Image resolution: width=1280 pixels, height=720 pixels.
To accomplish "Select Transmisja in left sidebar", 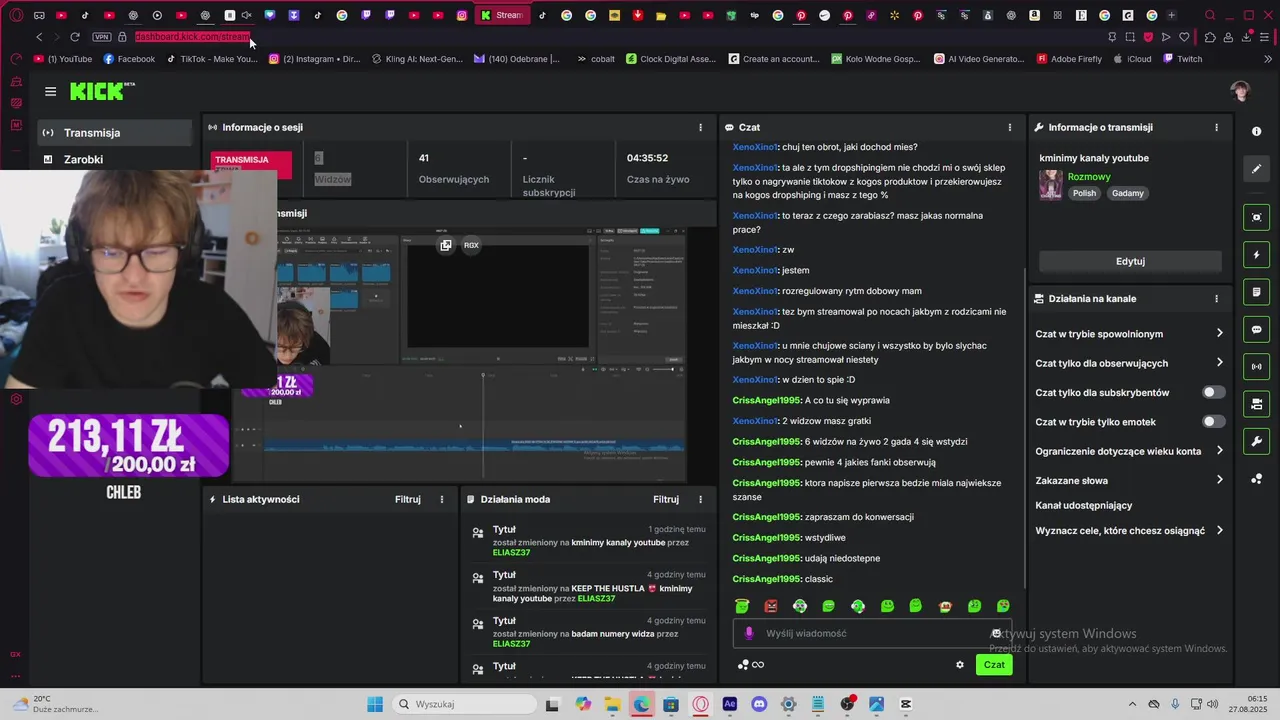I will [x=115, y=133].
